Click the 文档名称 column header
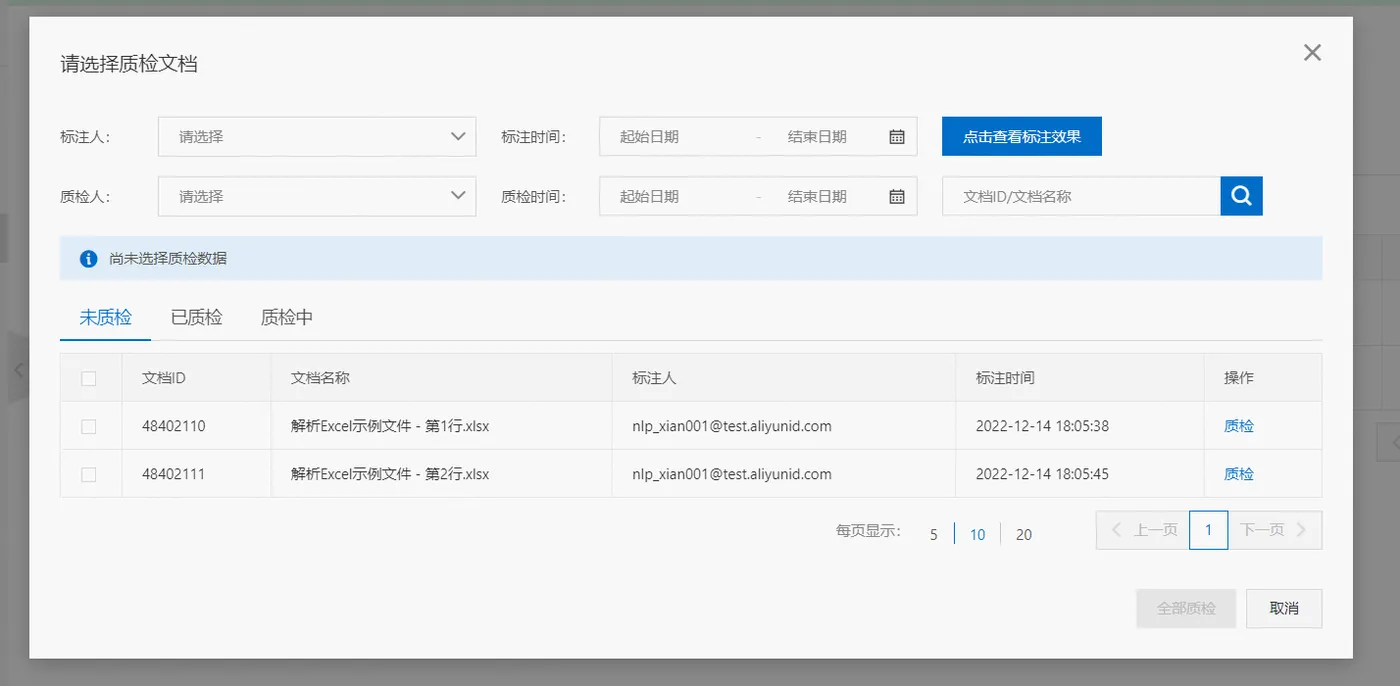This screenshot has width=1400, height=686. (x=320, y=378)
